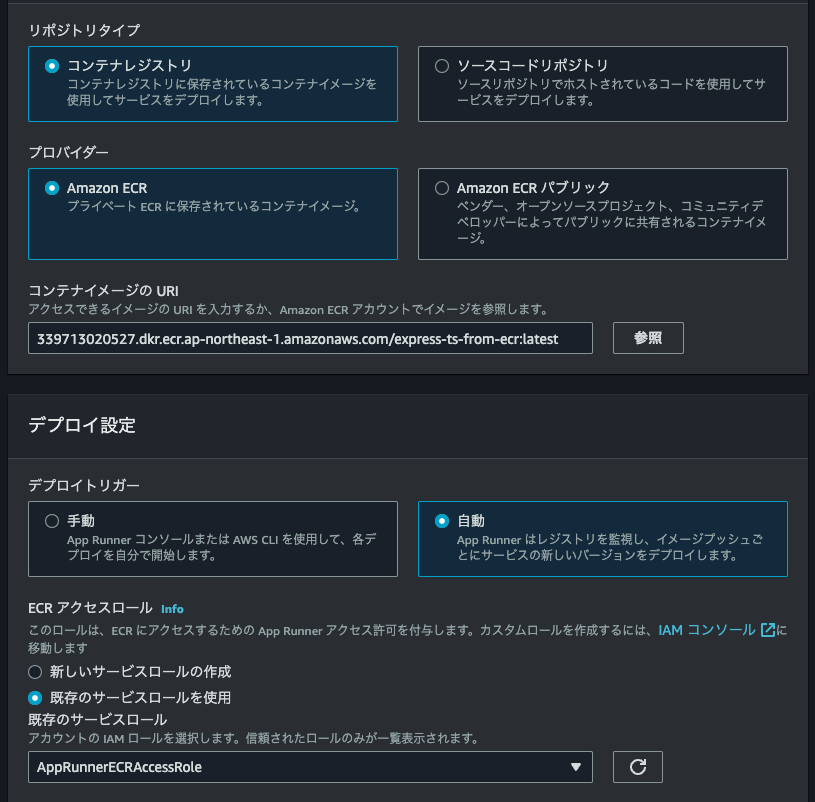Open the existing service role dropdown arrow
Image resolution: width=815 pixels, height=802 pixels.
575,767
